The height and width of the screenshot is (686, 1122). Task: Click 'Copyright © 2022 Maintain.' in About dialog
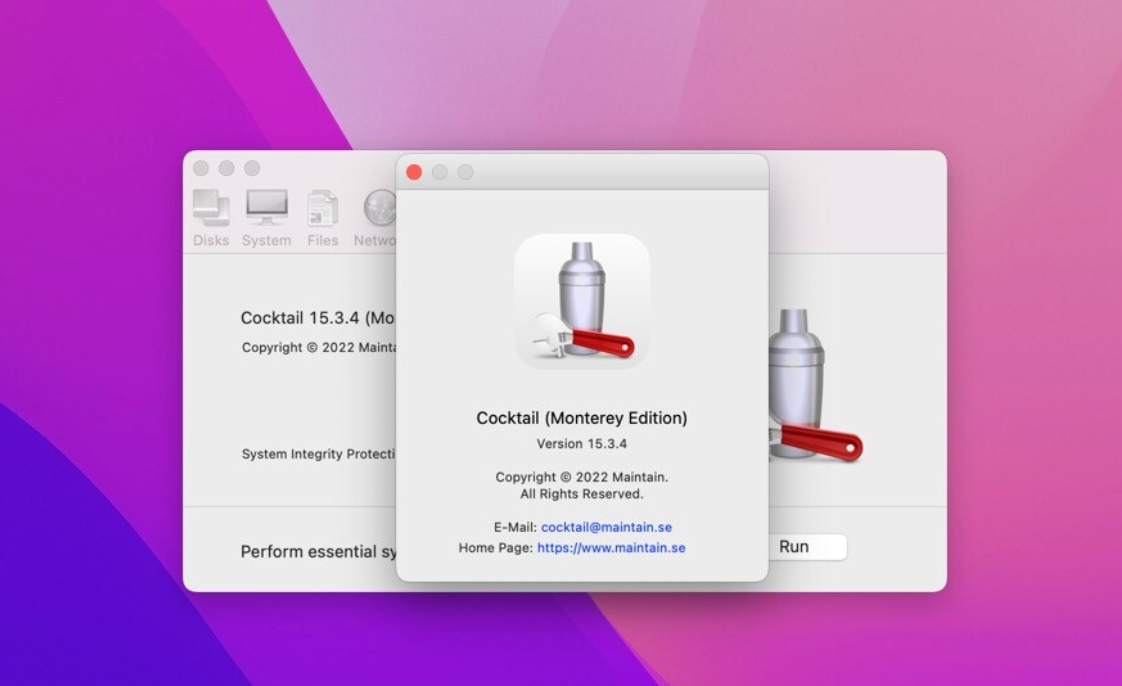pos(582,477)
